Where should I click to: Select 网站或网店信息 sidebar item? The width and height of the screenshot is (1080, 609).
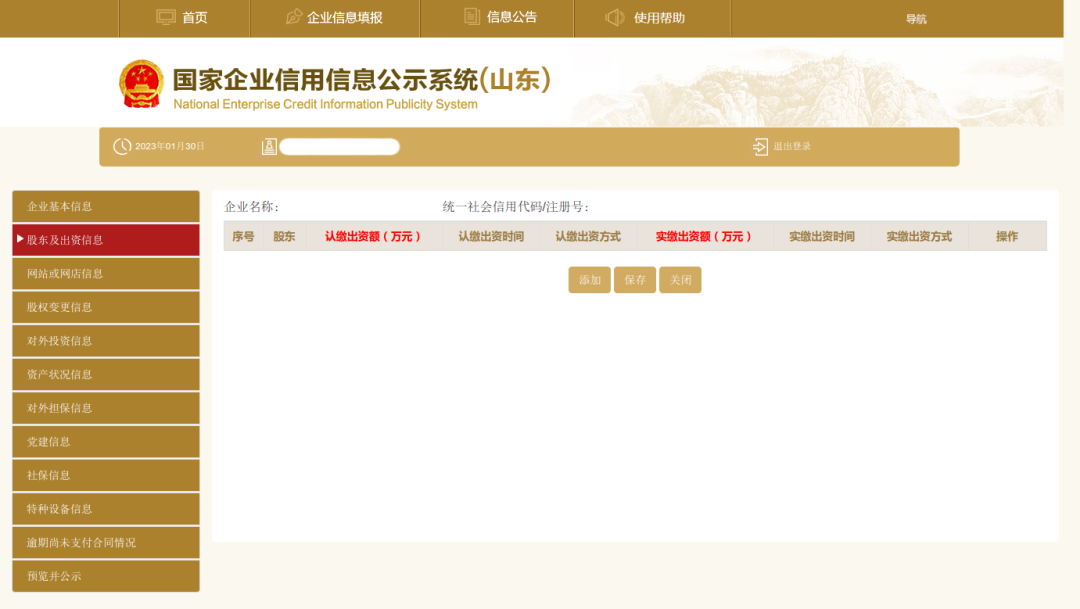click(x=106, y=274)
